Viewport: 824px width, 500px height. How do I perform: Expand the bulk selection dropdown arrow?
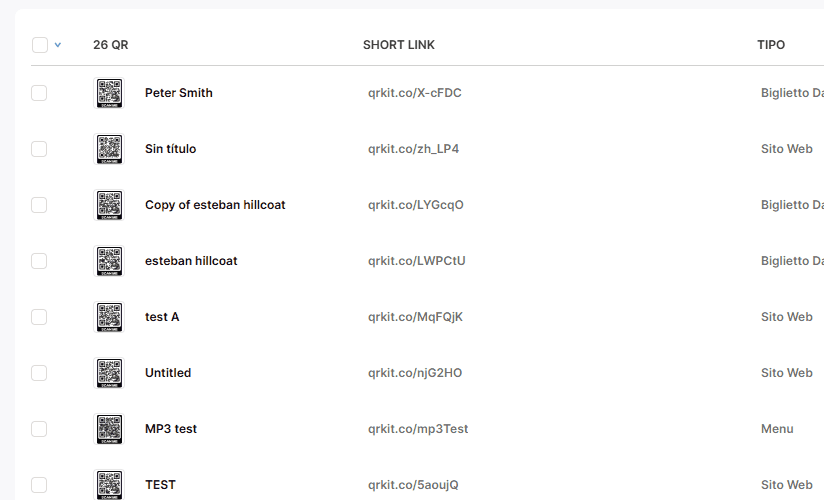click(58, 45)
